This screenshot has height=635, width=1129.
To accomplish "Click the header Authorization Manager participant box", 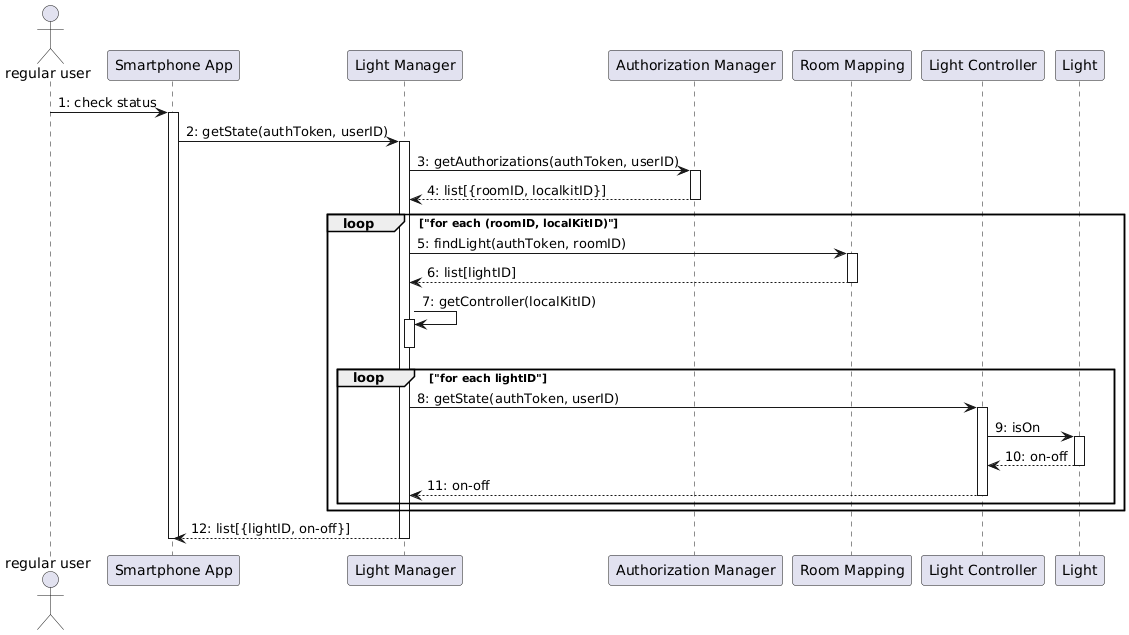I will click(694, 66).
